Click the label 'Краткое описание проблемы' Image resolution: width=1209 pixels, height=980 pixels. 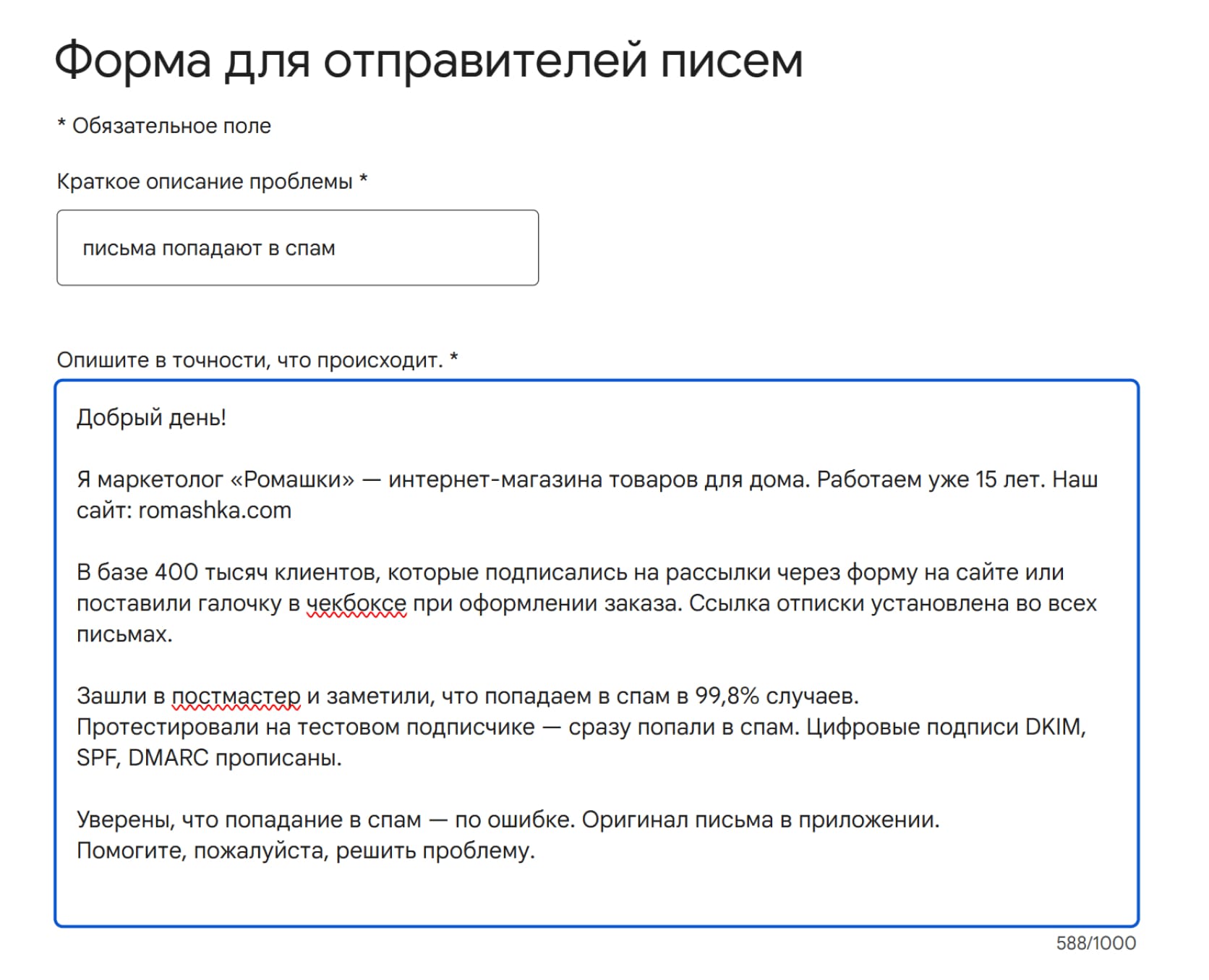pyautogui.click(x=205, y=182)
